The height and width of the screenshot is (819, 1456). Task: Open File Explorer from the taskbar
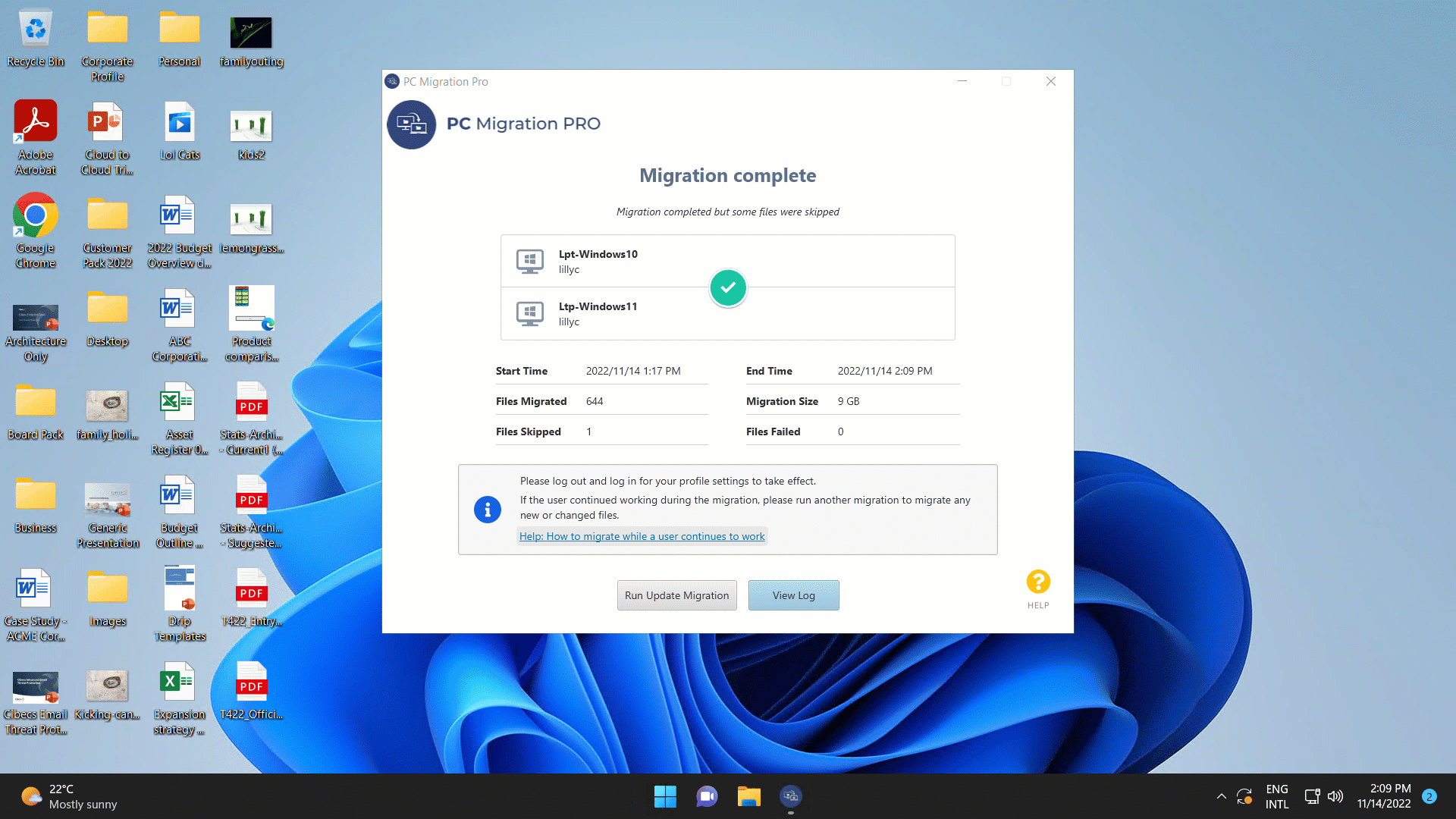click(x=748, y=796)
